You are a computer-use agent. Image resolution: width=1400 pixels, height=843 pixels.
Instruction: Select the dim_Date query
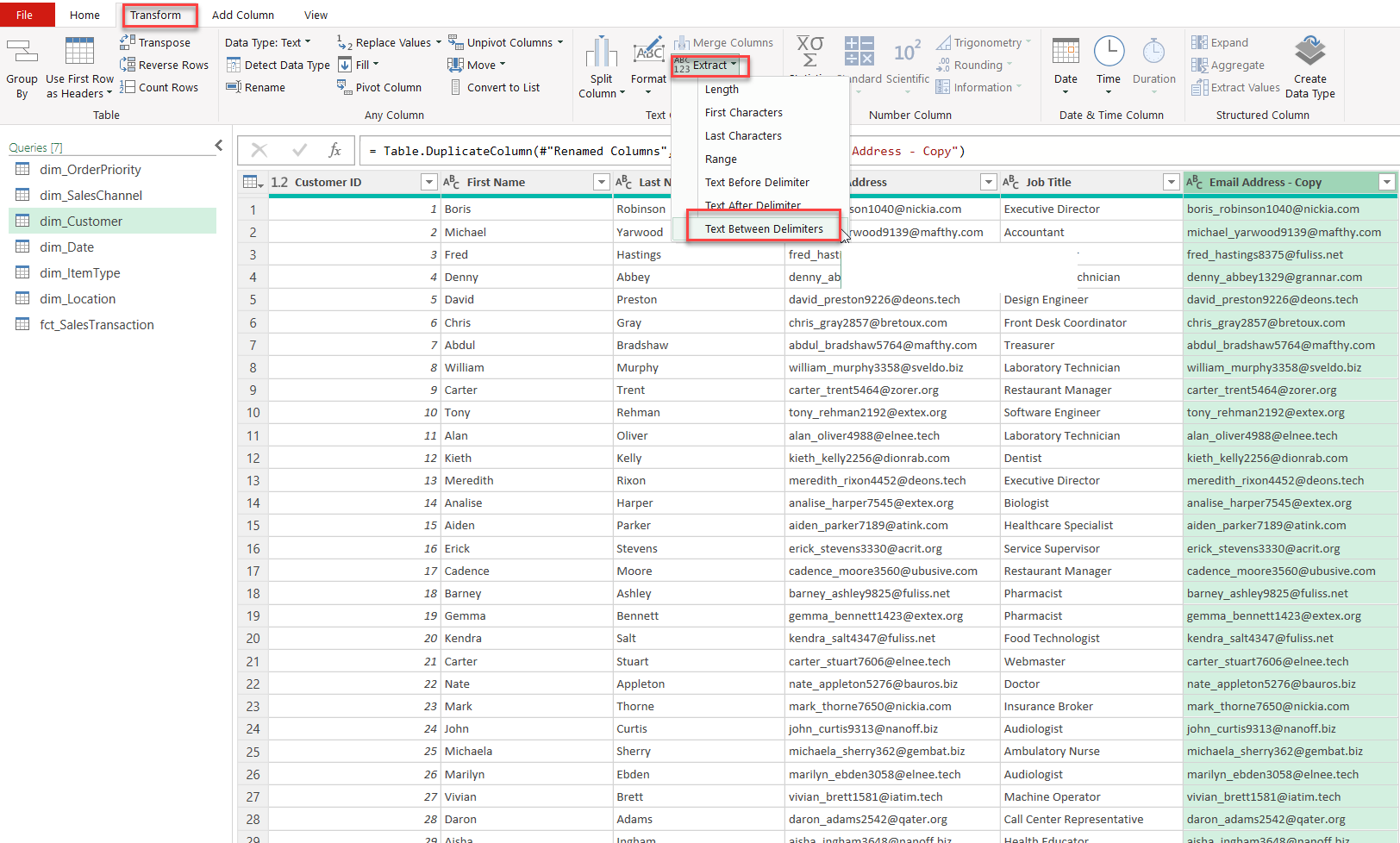coord(112,247)
